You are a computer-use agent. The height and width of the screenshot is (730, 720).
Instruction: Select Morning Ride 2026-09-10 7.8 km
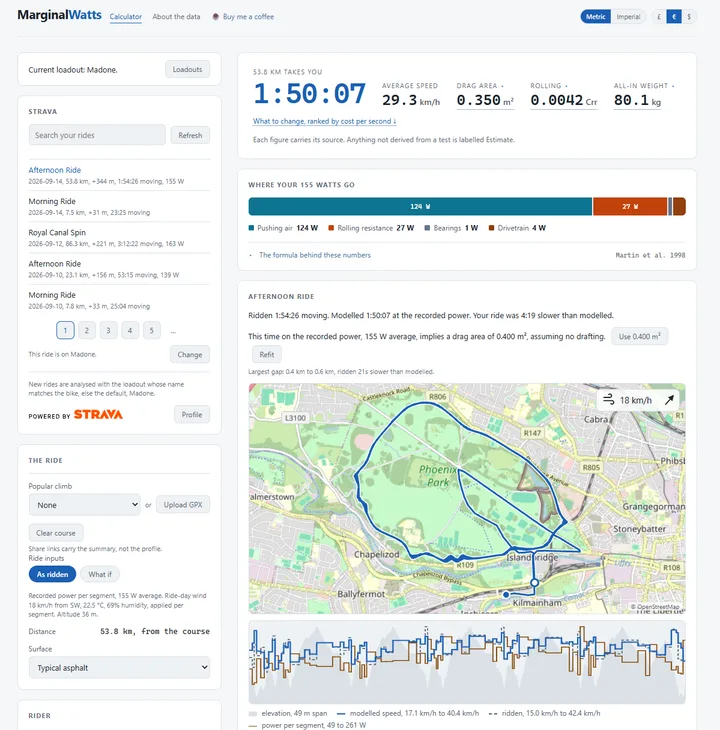(x=119, y=300)
